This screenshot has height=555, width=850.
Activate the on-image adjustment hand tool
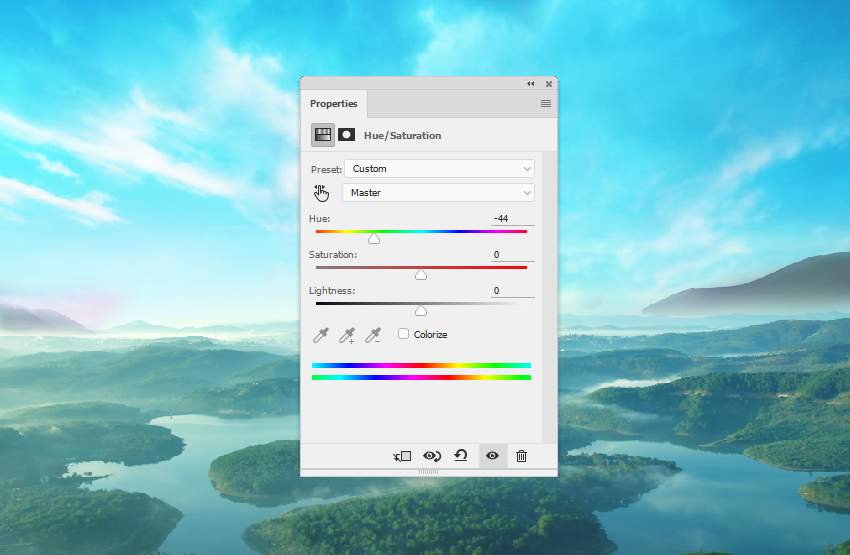tap(321, 192)
